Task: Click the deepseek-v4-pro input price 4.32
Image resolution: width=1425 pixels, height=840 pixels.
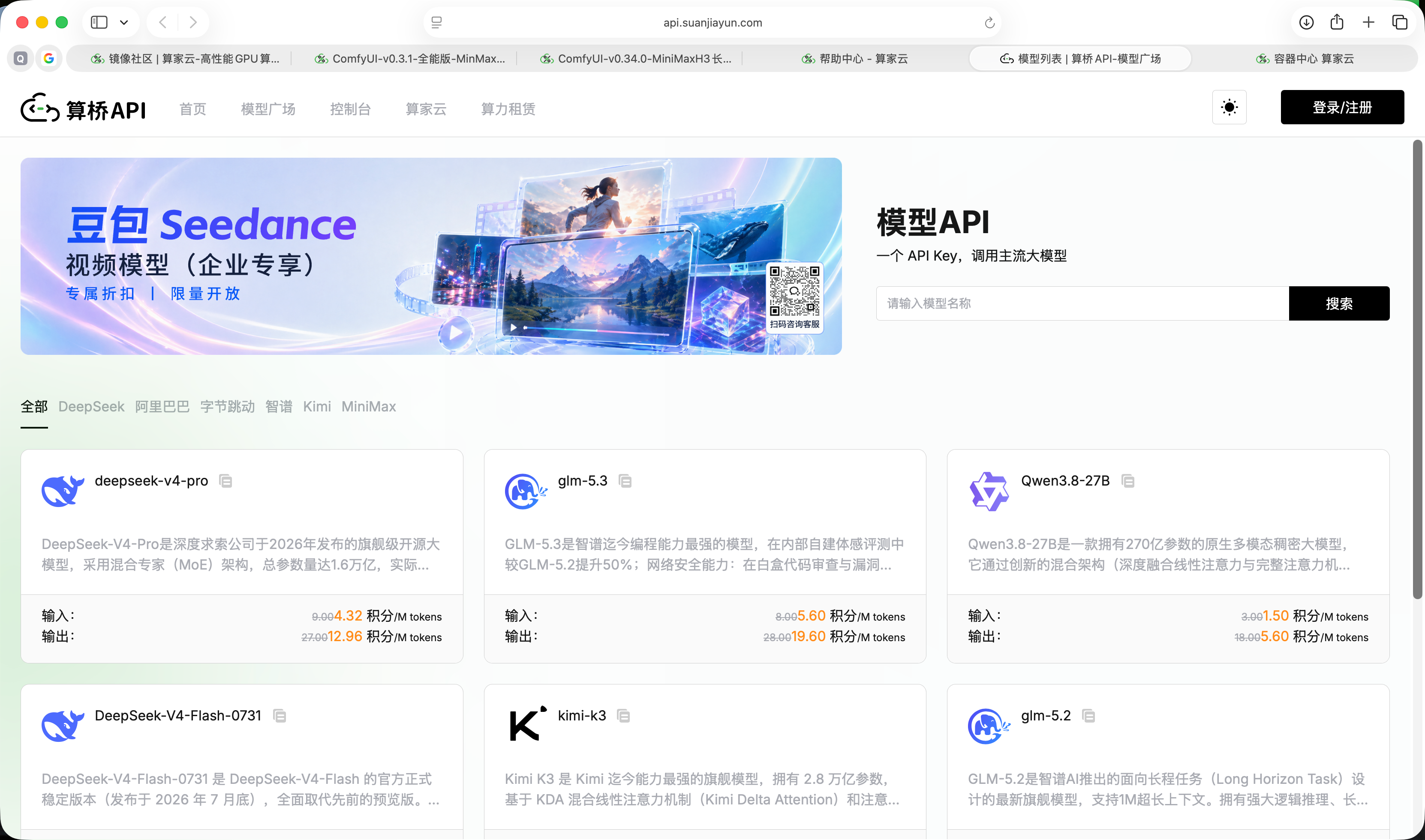Action: pyautogui.click(x=348, y=616)
